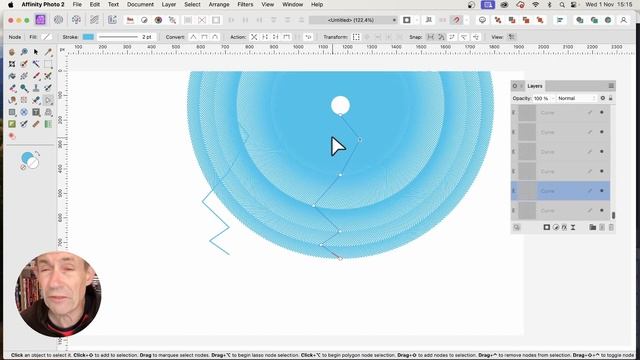Viewport: 640px width, 360px height.
Task: Delete layer with the trash icon
Action: [x=611, y=227]
